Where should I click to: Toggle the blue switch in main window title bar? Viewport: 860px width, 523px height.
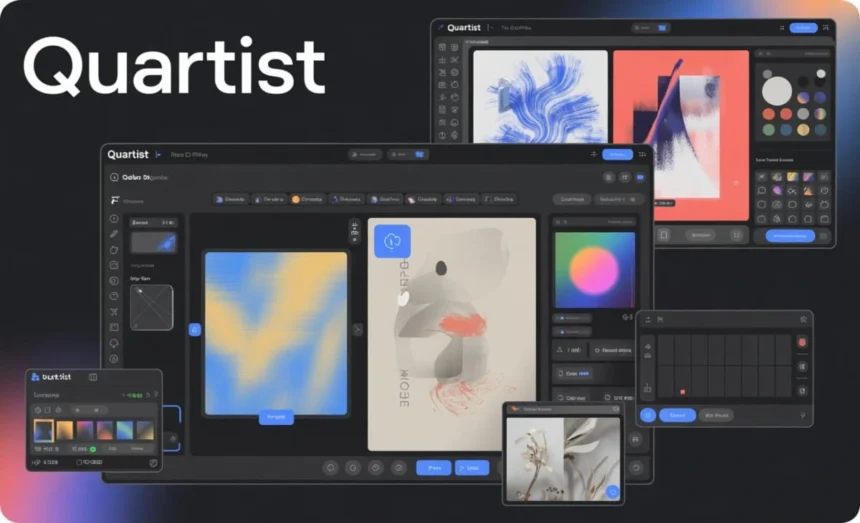click(x=420, y=155)
